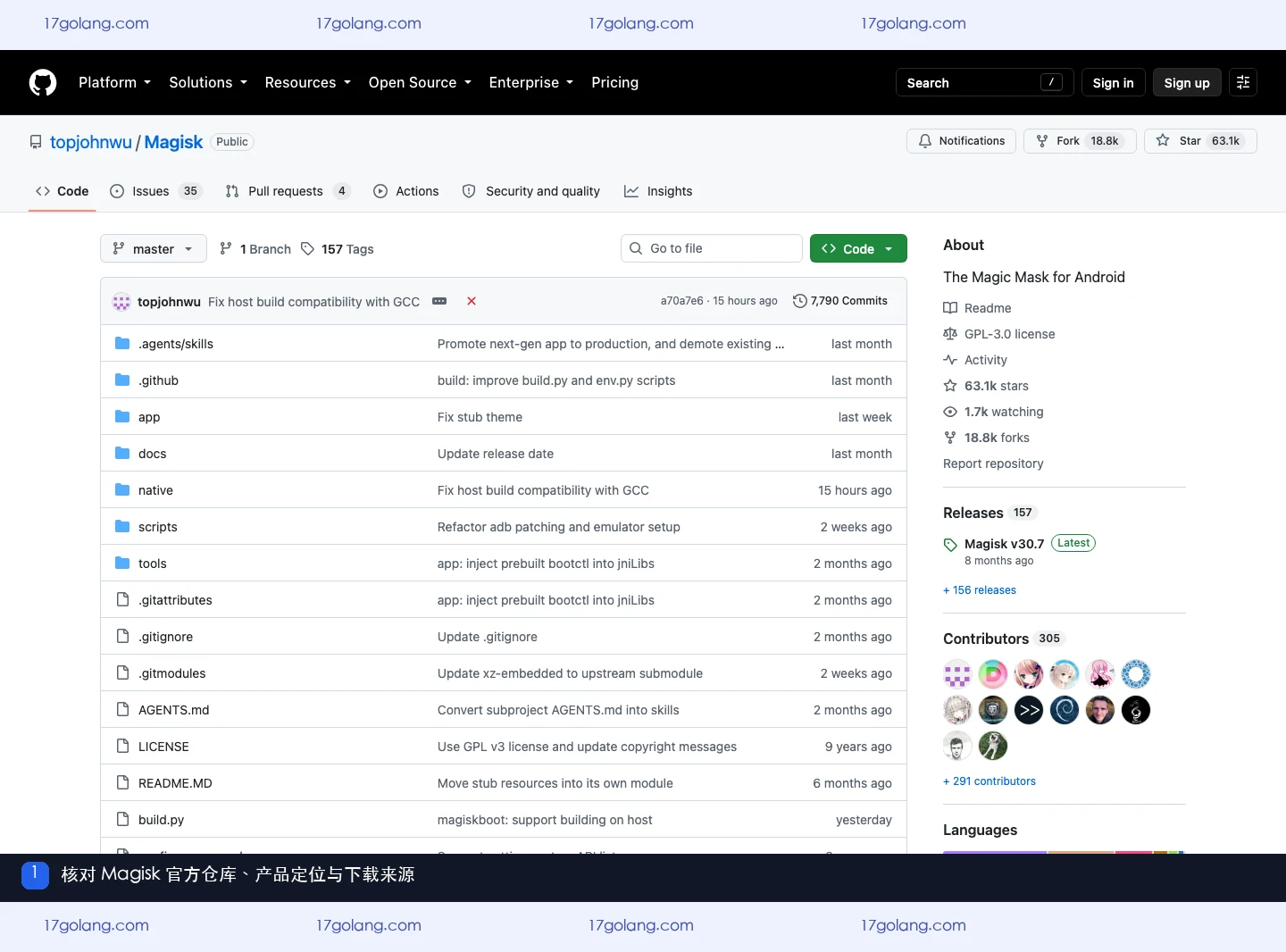The width and height of the screenshot is (1286, 952).
Task: Expand commit message ellipsis icon
Action: [x=439, y=301]
